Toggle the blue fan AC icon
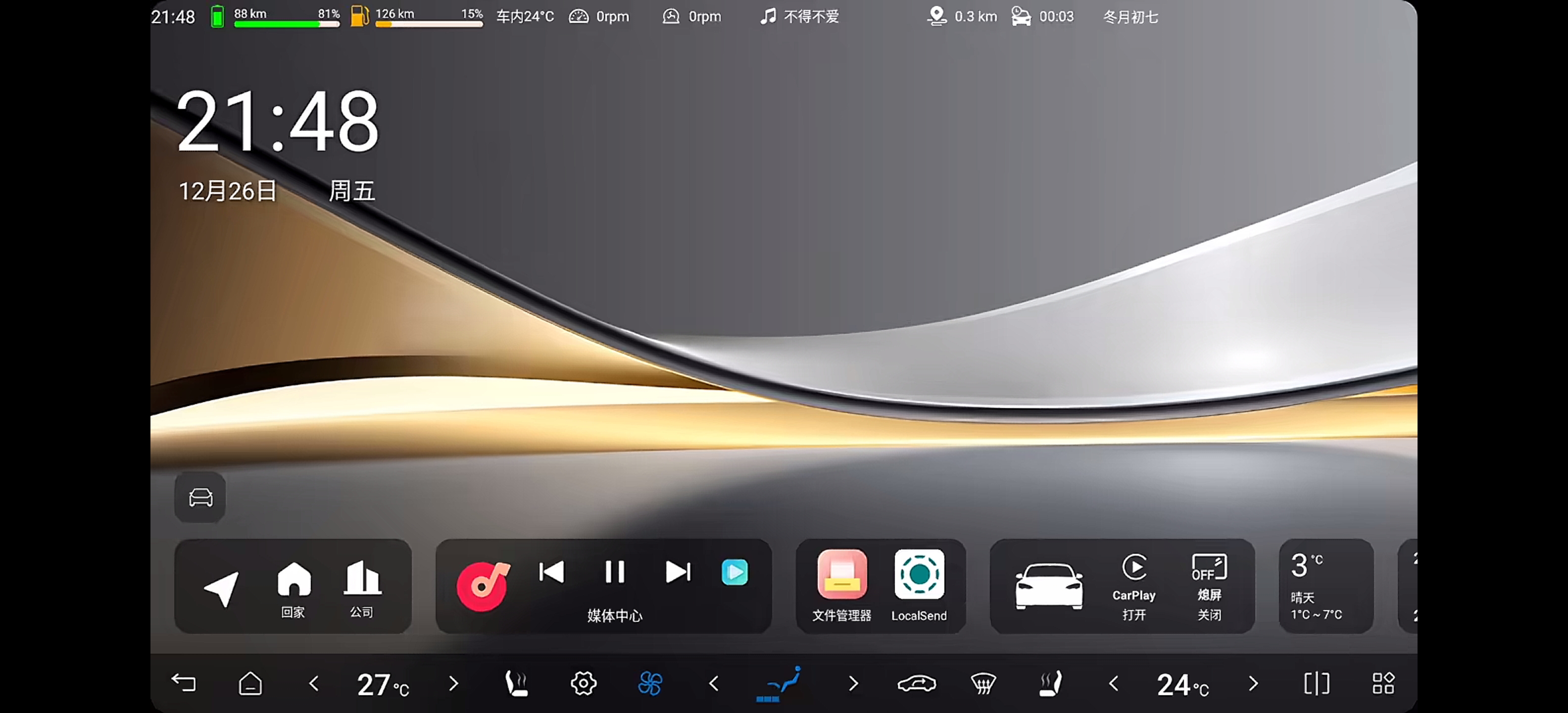Image resolution: width=1568 pixels, height=713 pixels. 650,683
